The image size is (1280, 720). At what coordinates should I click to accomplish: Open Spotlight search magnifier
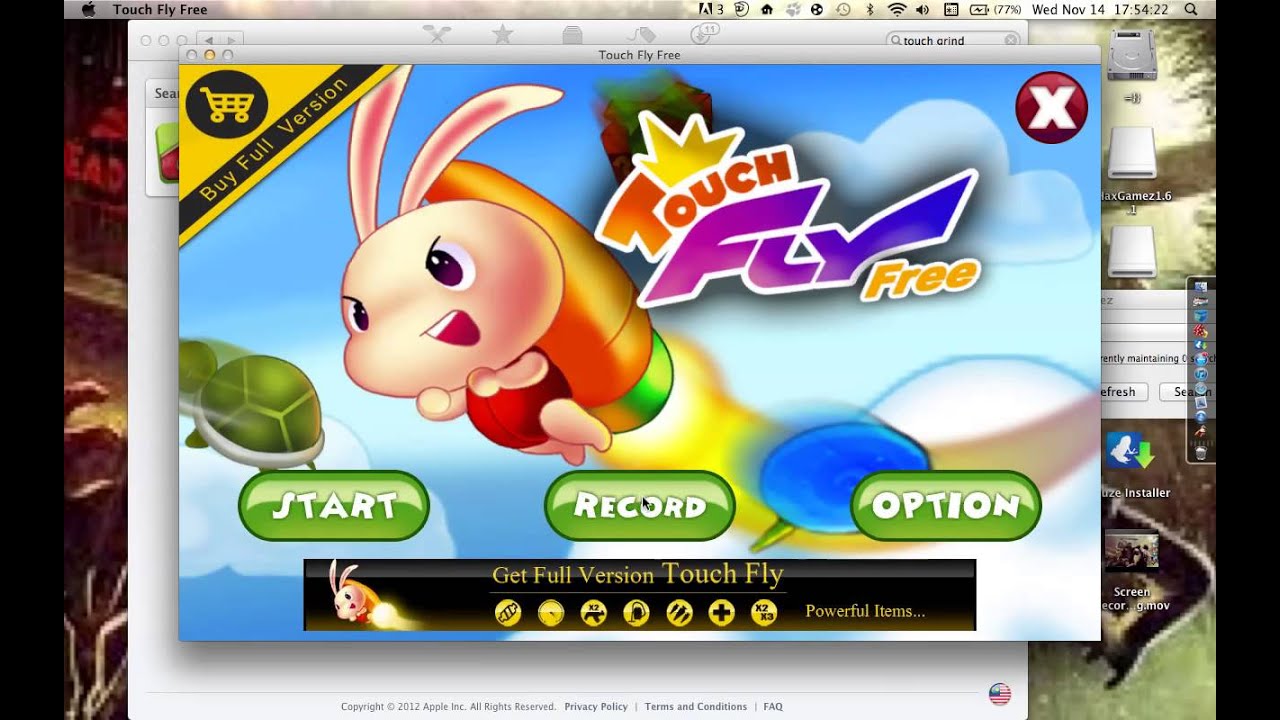(x=1190, y=10)
